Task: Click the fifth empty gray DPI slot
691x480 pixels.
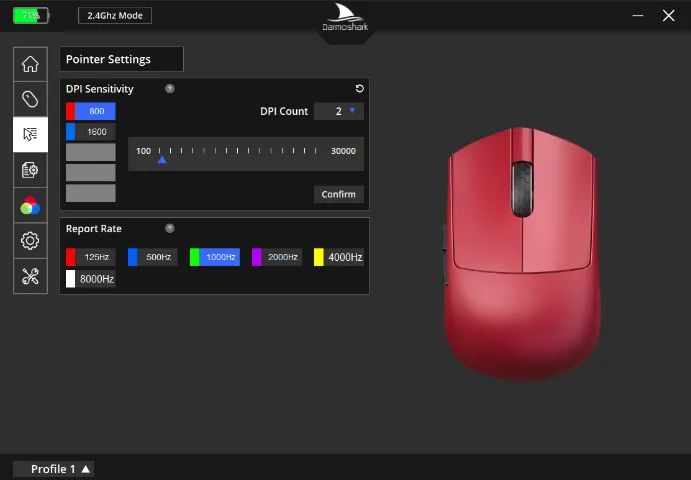Action: pyautogui.click(x=91, y=193)
